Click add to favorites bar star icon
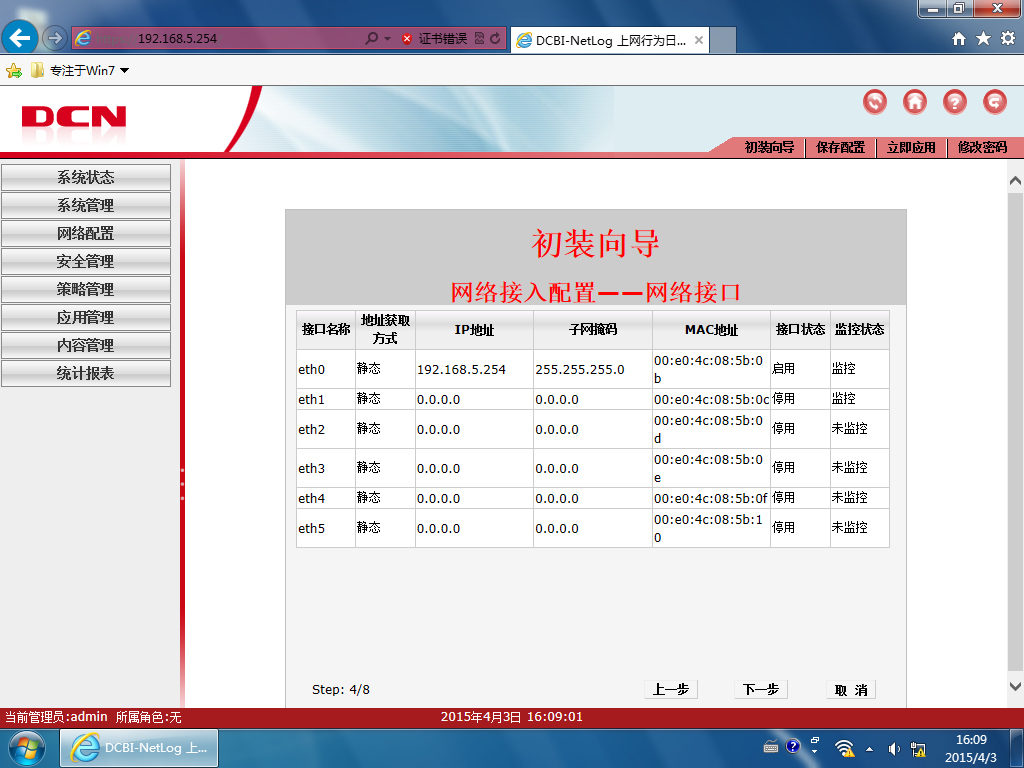Image resolution: width=1024 pixels, height=768 pixels. click(14, 71)
